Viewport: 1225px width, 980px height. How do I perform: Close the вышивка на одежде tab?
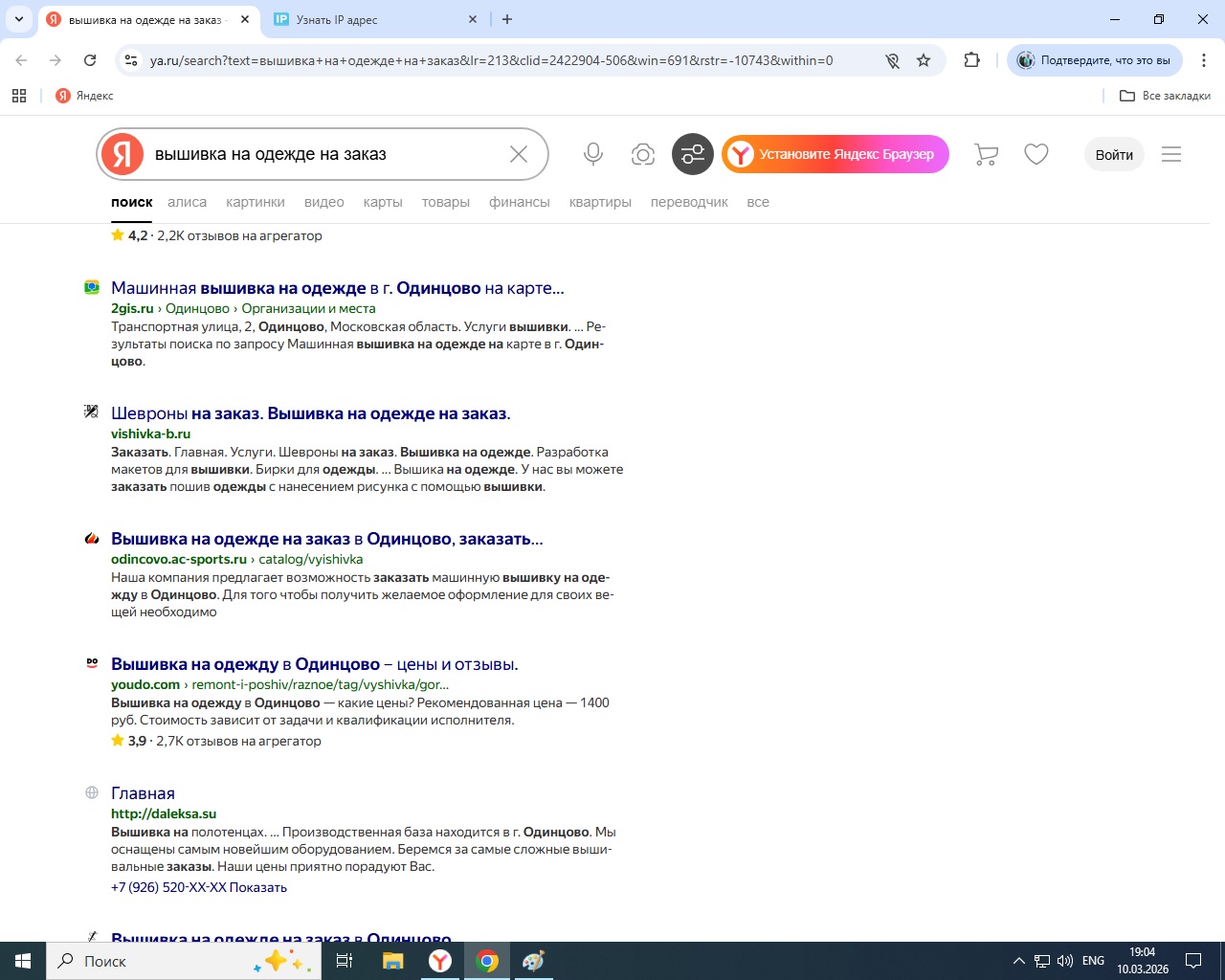[245, 19]
